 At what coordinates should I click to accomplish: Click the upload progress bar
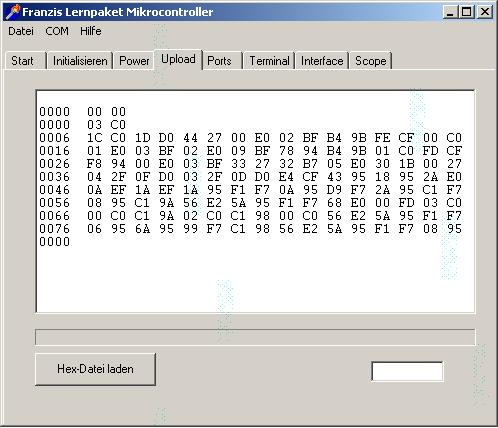pyautogui.click(x=255, y=337)
